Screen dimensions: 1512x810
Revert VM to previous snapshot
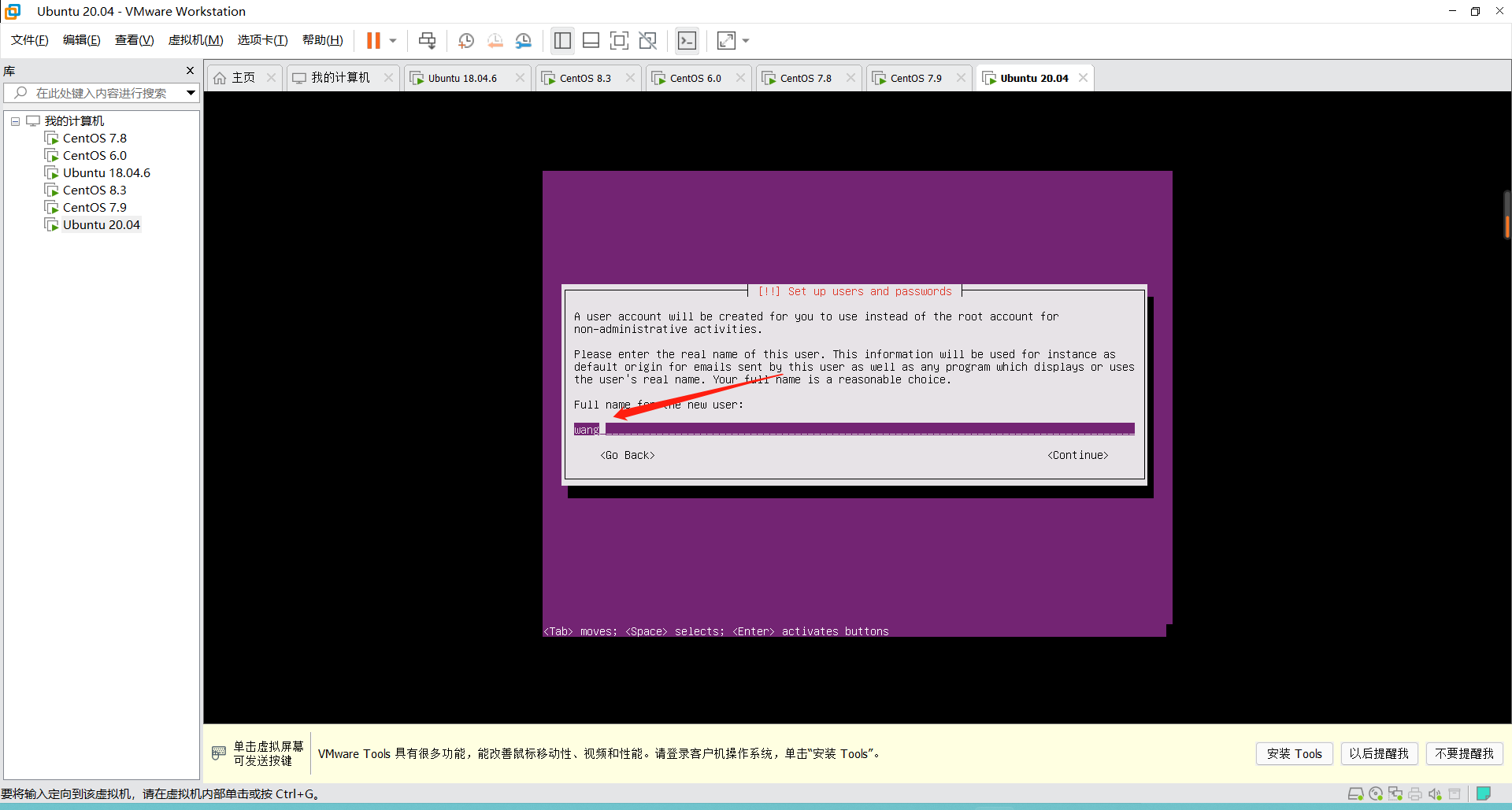pos(495,40)
